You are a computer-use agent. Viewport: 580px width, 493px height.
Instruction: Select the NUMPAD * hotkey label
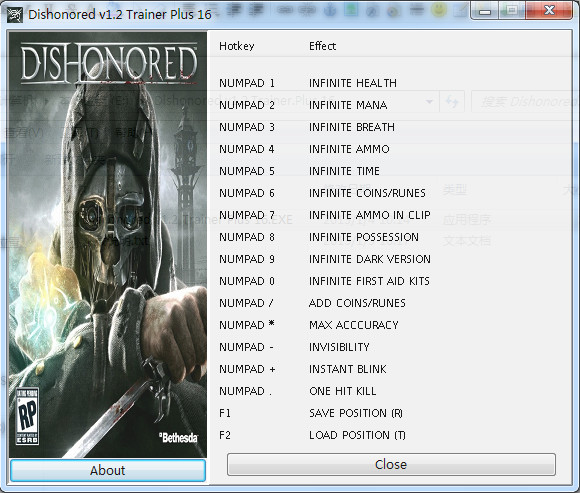click(x=247, y=325)
